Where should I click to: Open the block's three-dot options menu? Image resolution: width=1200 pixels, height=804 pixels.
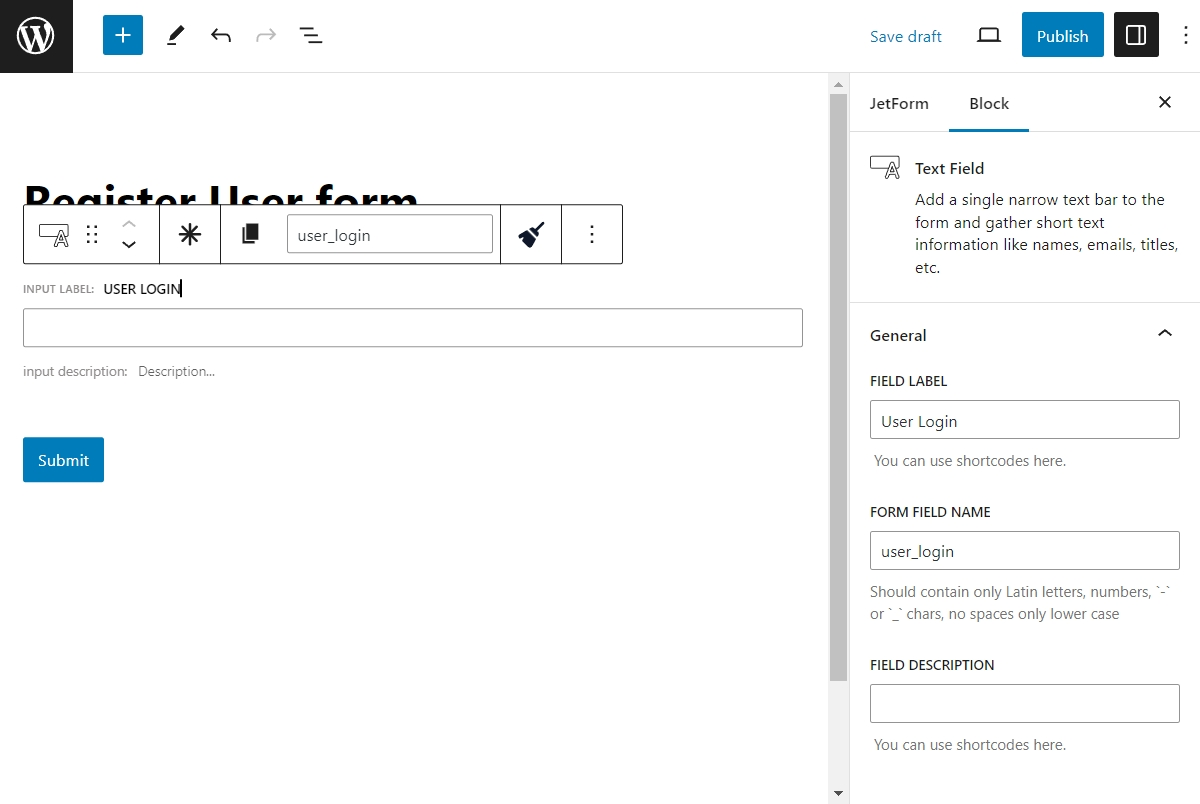point(592,233)
